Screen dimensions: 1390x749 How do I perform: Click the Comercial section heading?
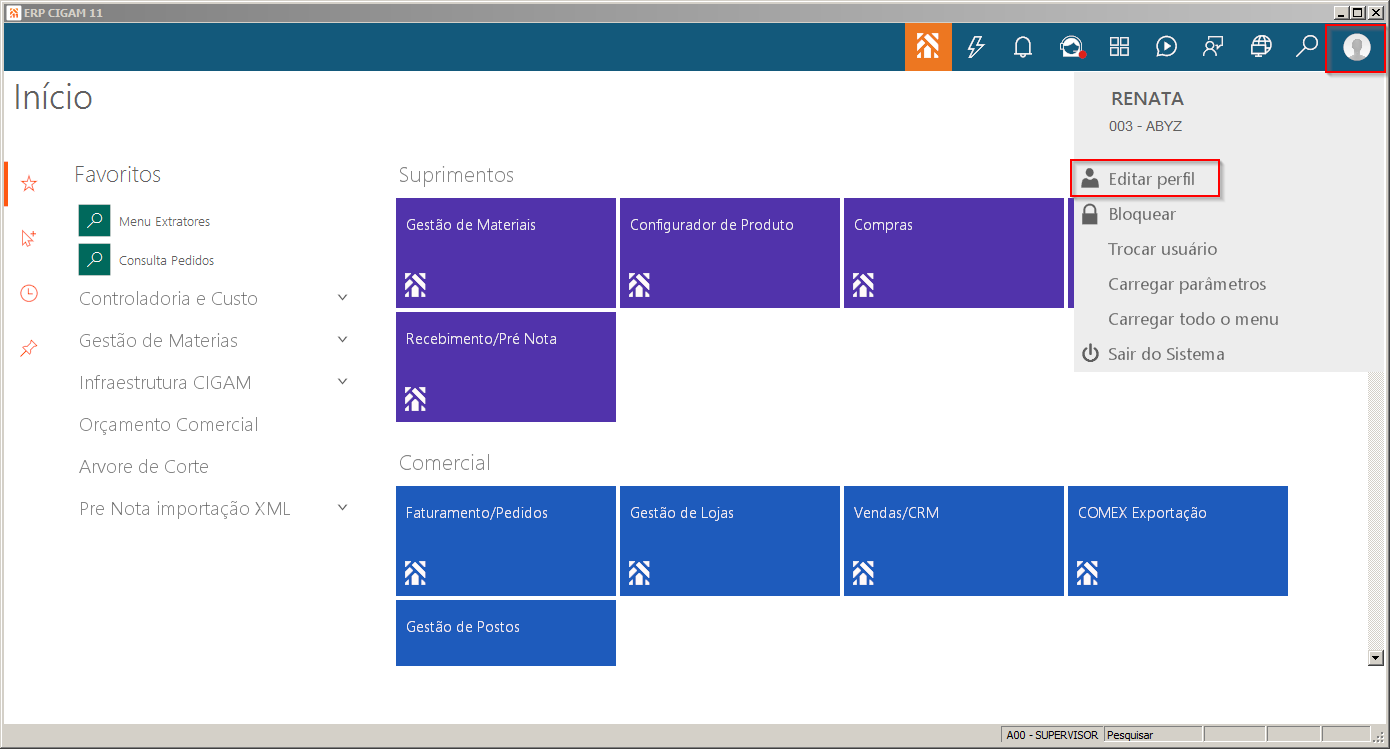445,463
